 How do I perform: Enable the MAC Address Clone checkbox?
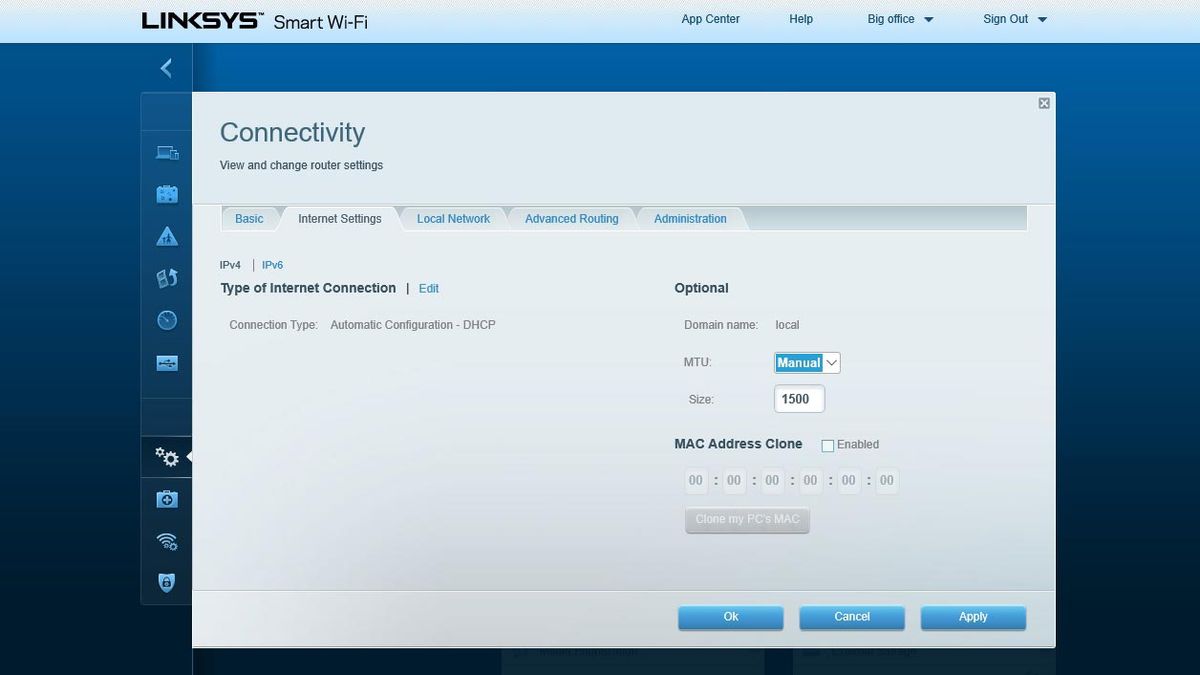827,445
